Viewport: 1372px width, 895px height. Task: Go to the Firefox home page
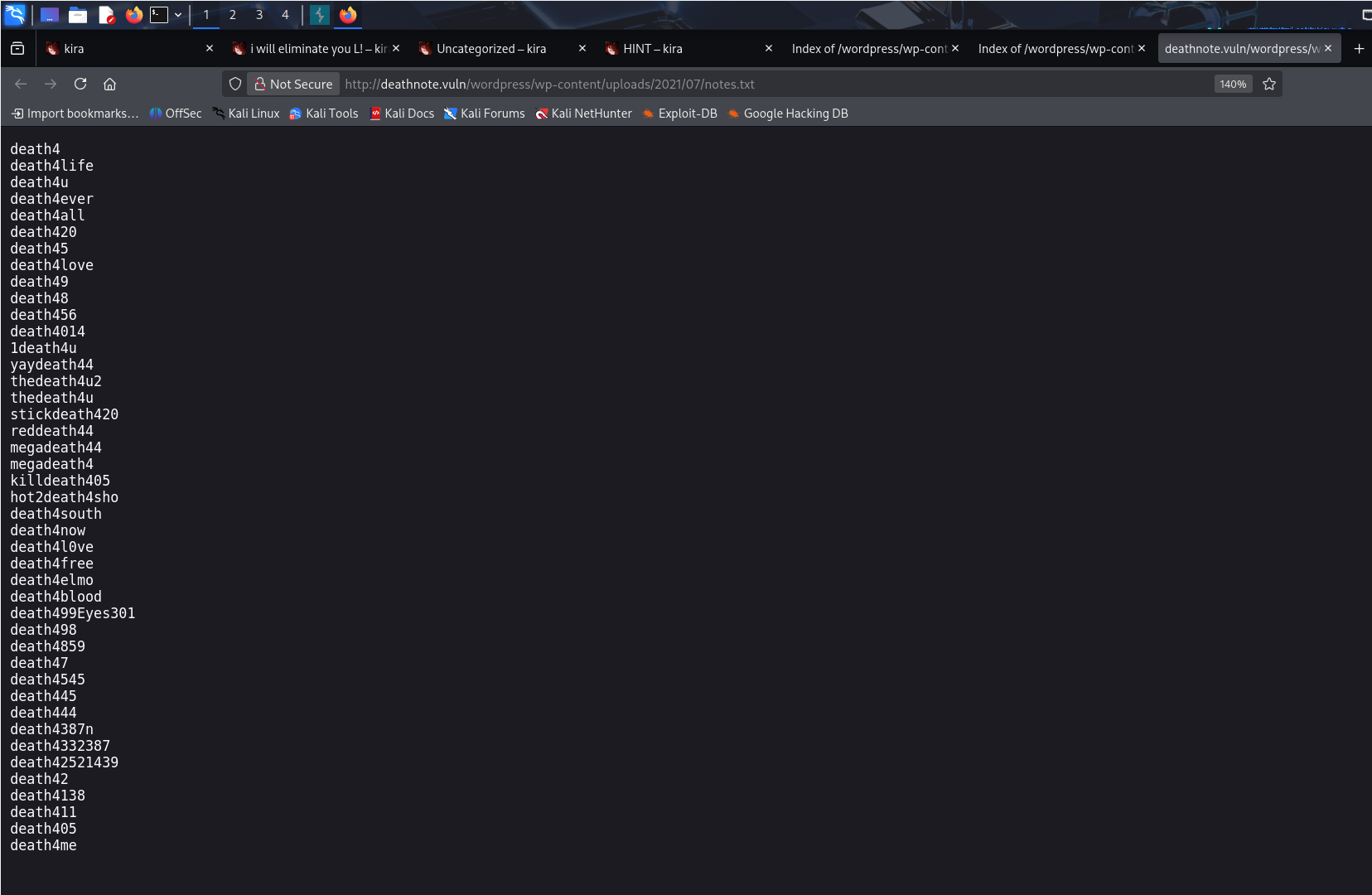[x=110, y=84]
